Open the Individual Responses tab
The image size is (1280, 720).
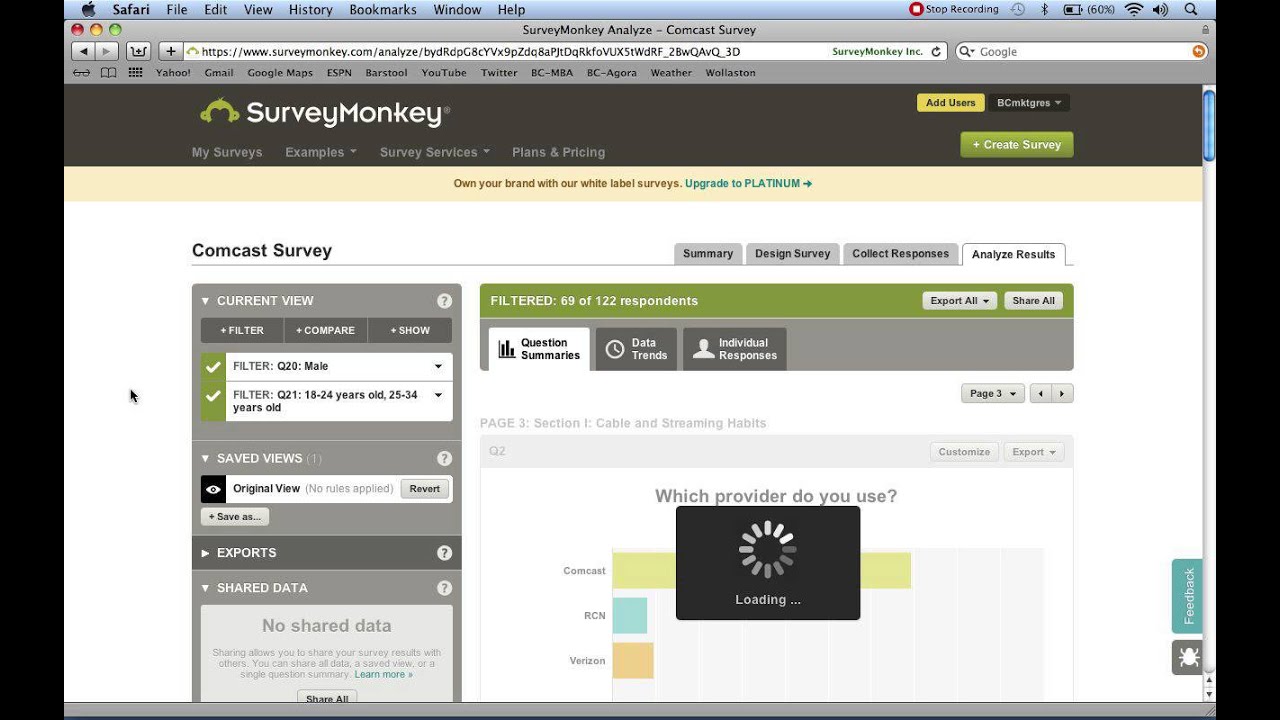735,349
